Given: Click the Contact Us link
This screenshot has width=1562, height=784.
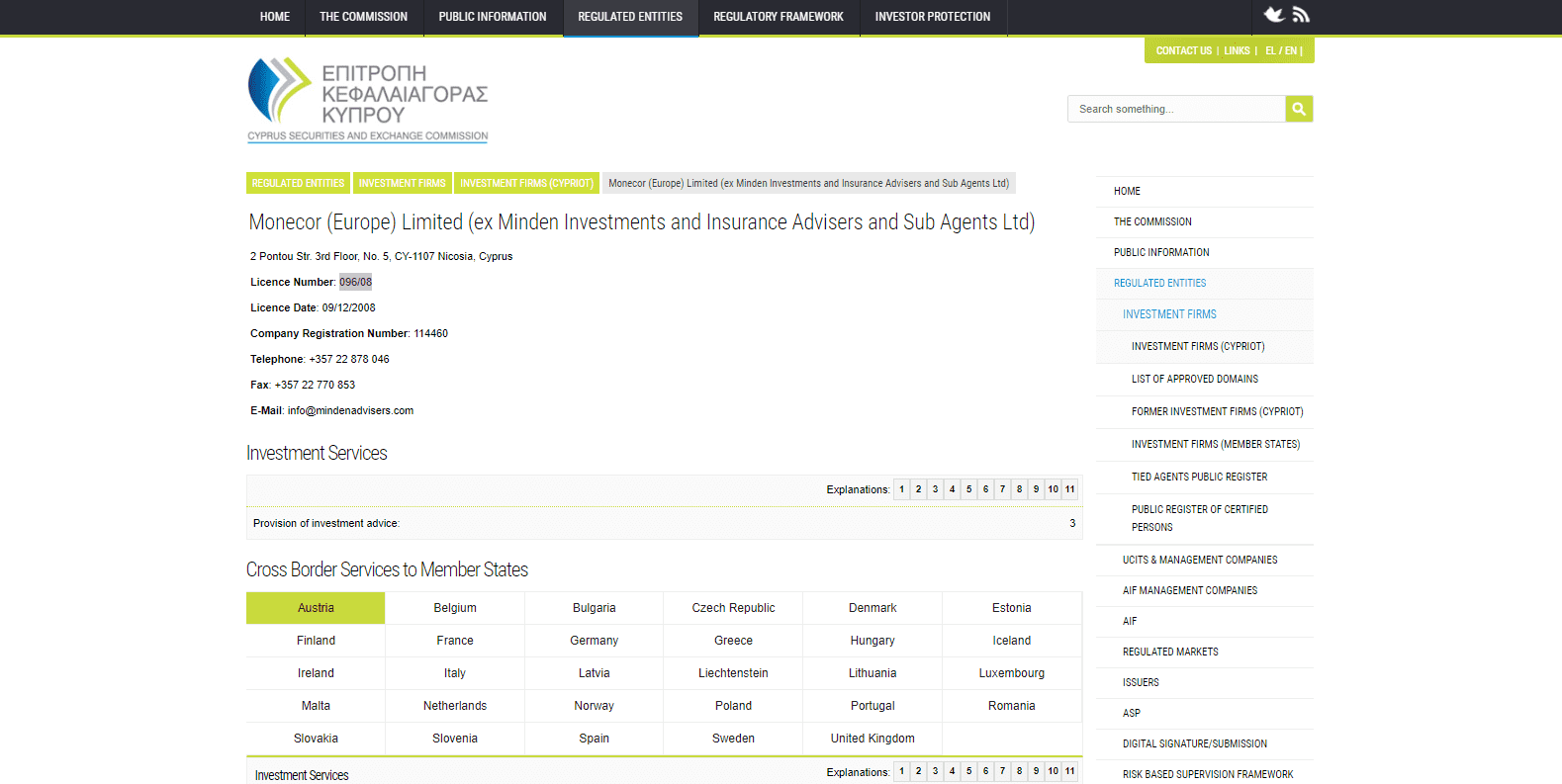Looking at the screenshot, I should [x=1183, y=50].
